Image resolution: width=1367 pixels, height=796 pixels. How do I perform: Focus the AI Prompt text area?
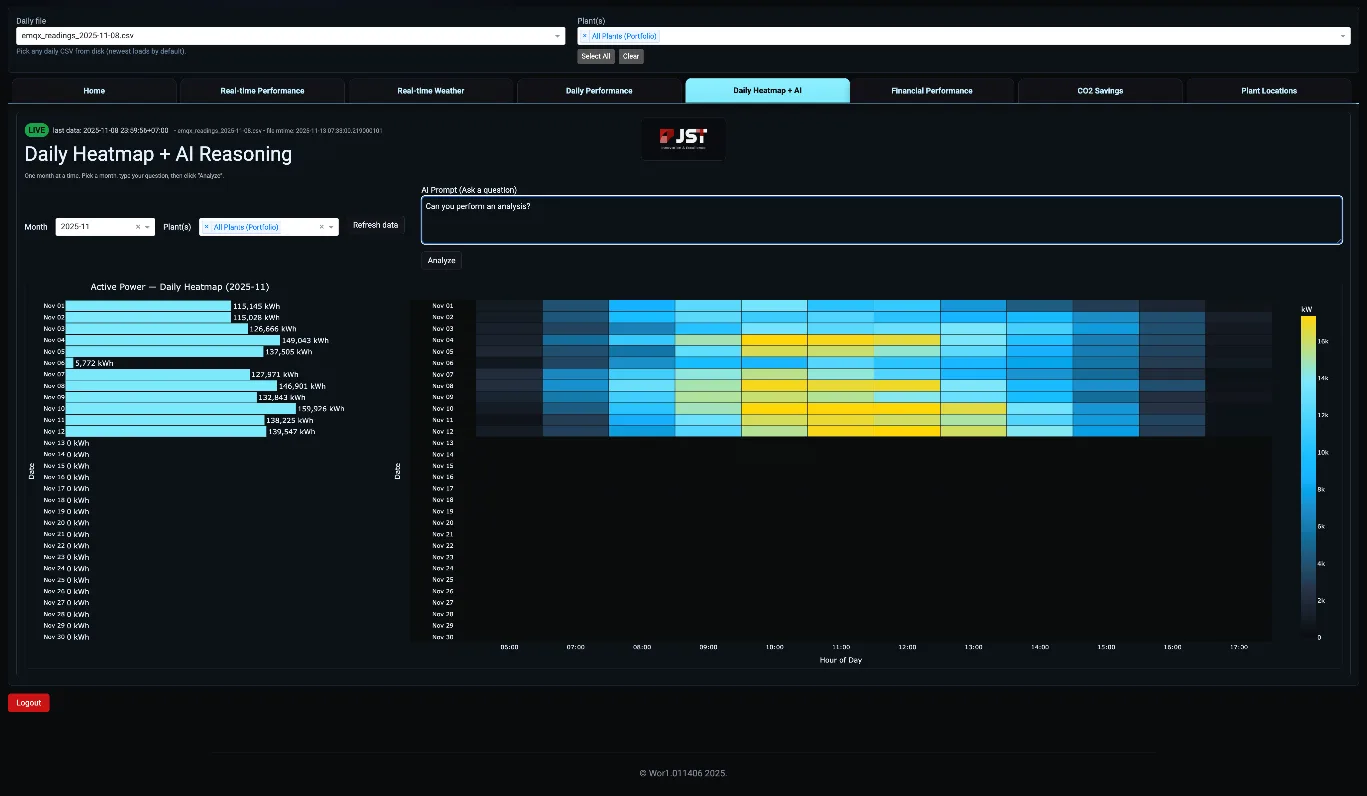point(881,220)
